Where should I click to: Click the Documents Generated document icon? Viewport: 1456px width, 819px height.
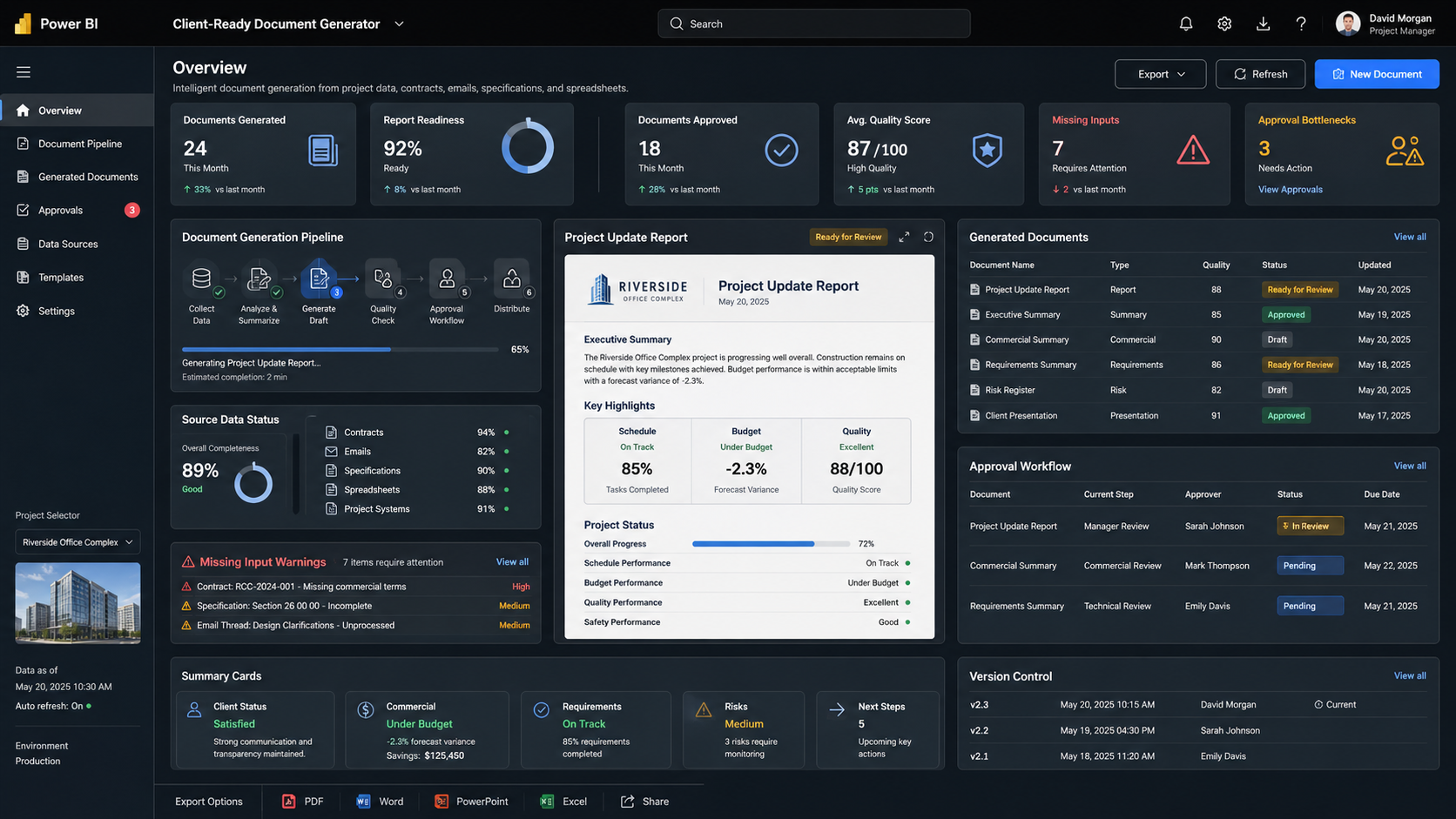[323, 151]
